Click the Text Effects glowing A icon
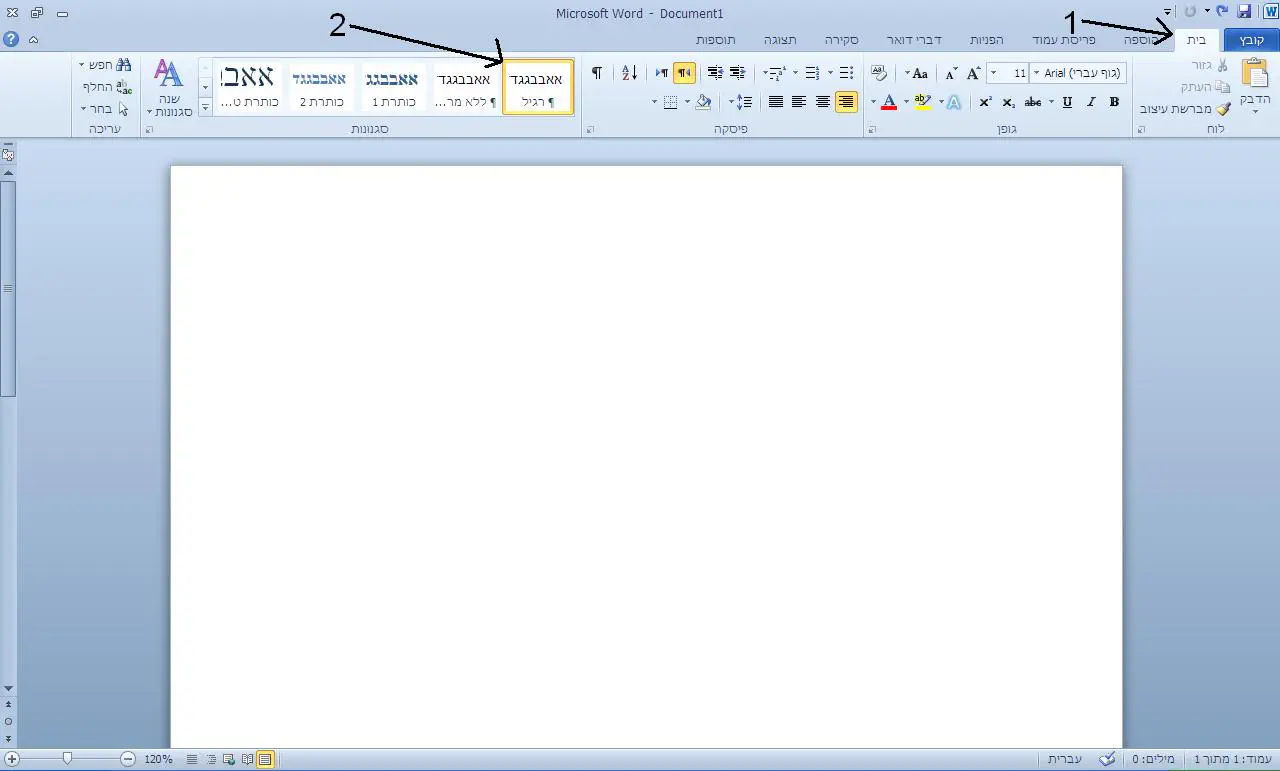Image resolution: width=1280 pixels, height=771 pixels. point(954,102)
